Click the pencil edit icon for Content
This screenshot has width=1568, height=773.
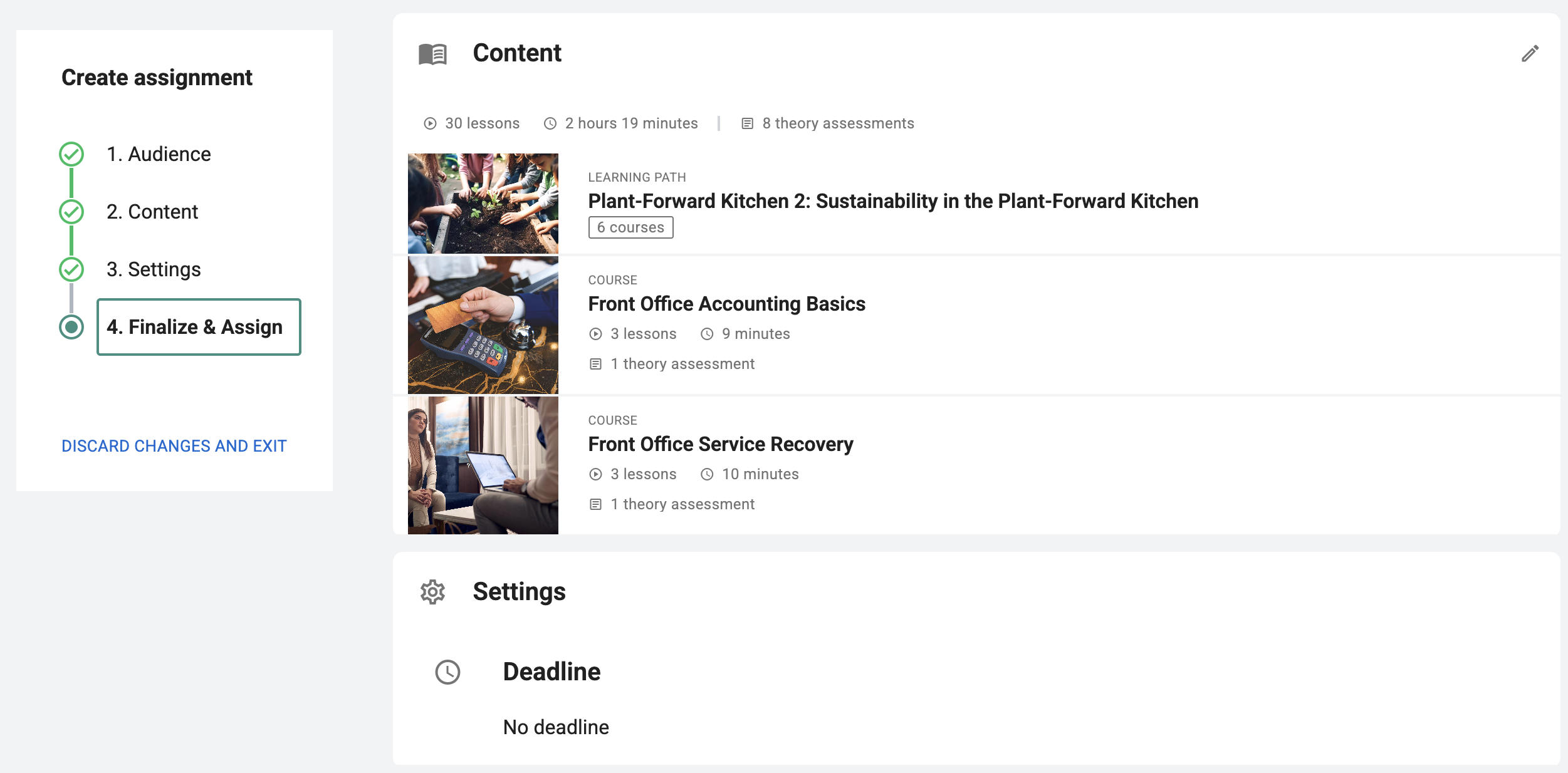1530,54
